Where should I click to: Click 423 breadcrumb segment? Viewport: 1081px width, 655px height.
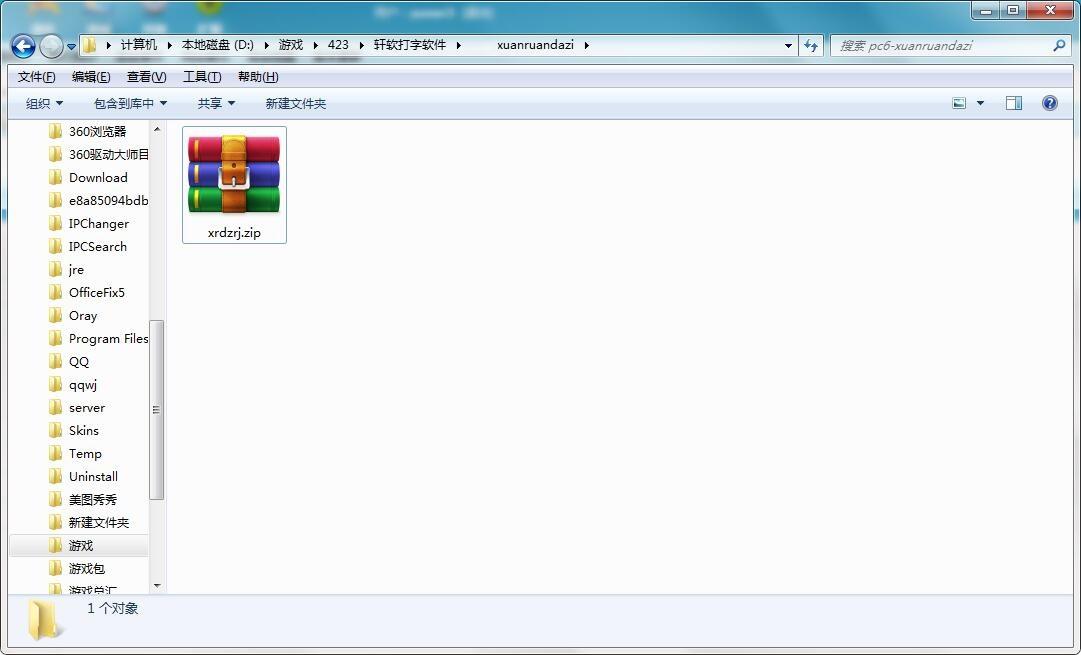coord(338,45)
